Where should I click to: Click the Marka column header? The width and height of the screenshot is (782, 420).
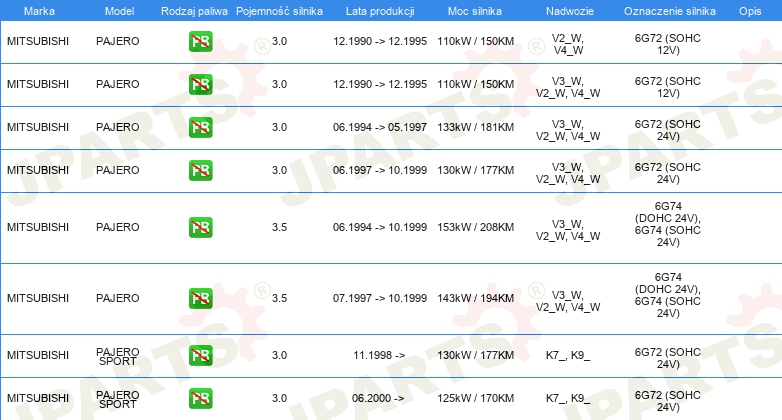(x=39, y=11)
